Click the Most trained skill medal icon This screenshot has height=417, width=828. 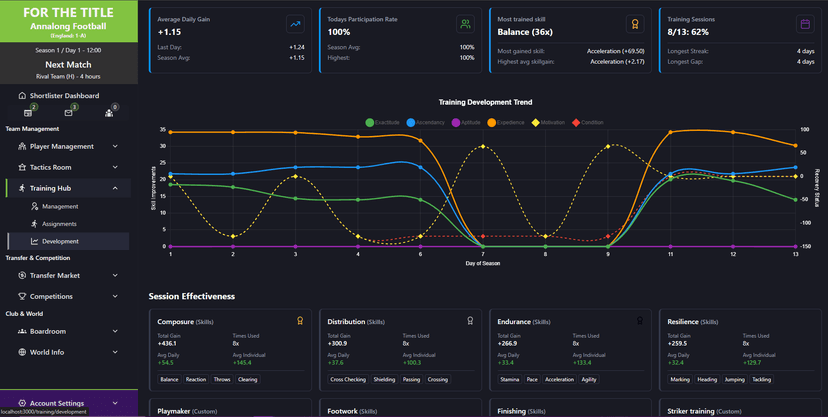pyautogui.click(x=633, y=24)
